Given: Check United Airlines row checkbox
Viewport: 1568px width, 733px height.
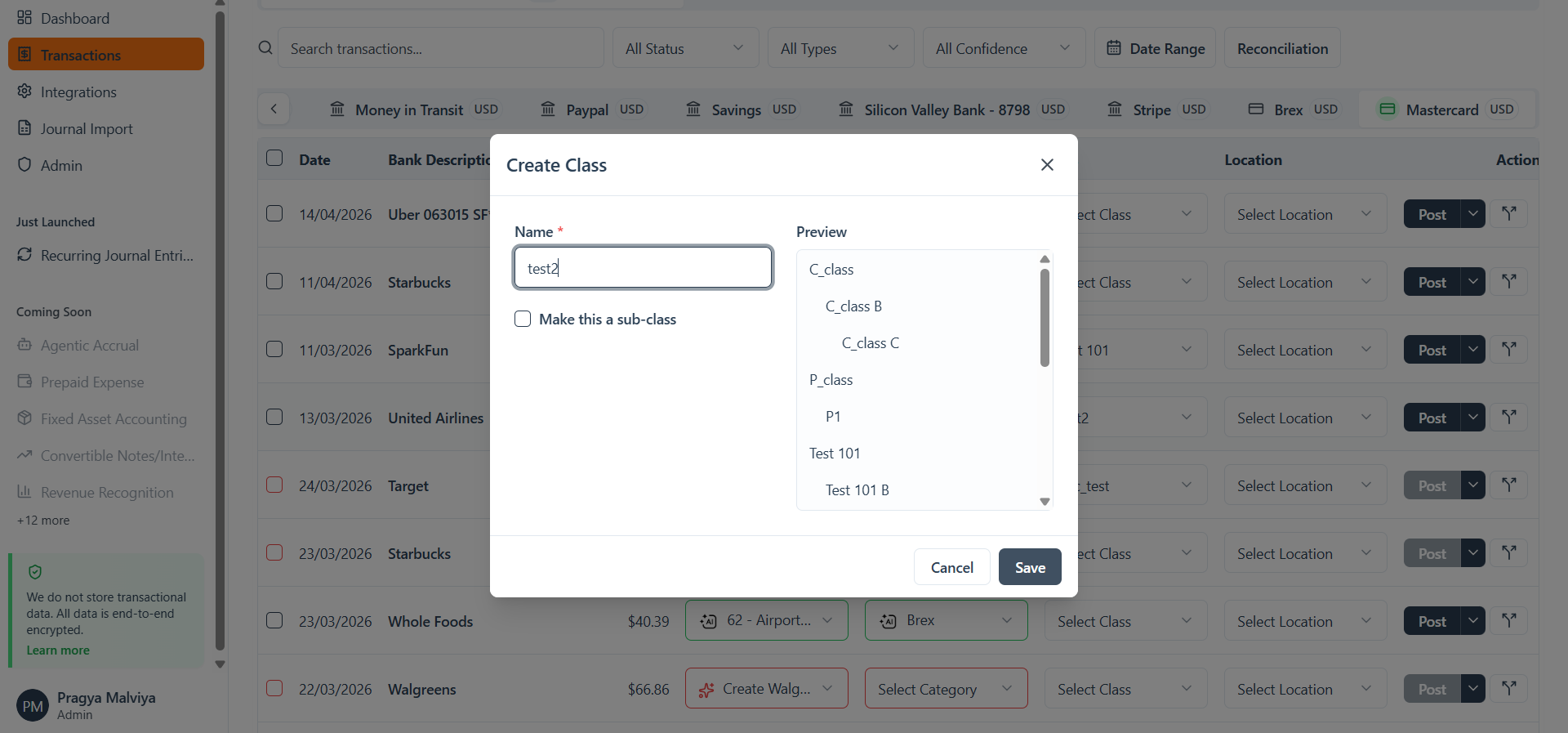Looking at the screenshot, I should tap(274, 417).
